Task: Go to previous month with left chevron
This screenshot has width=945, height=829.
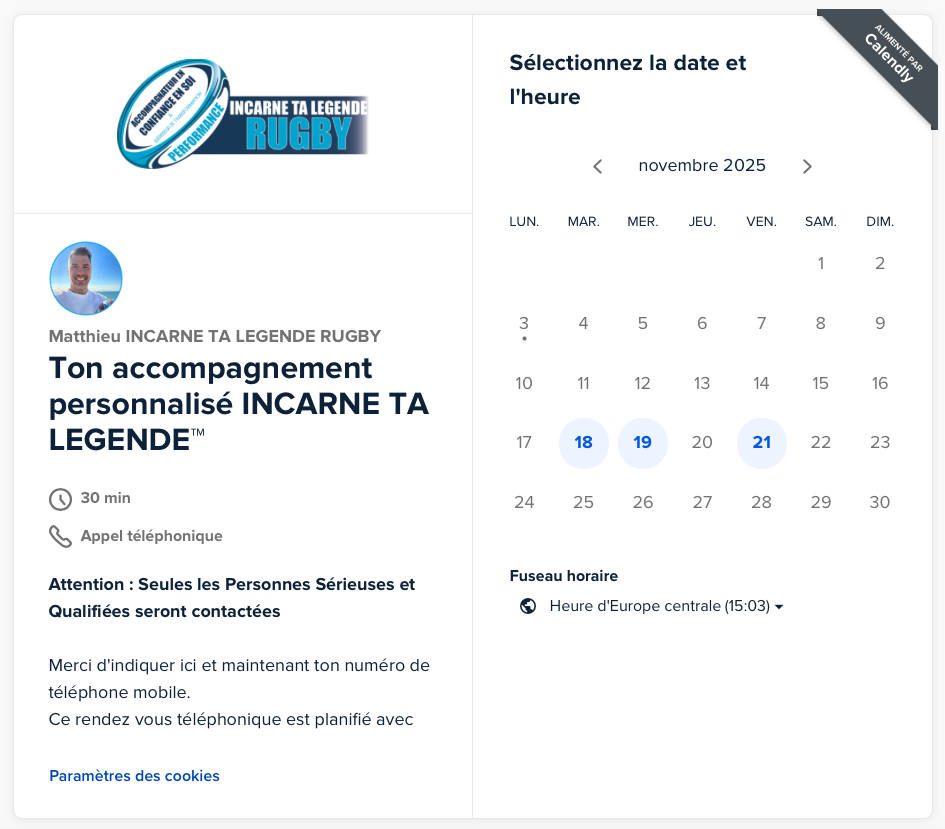Action: [x=598, y=166]
